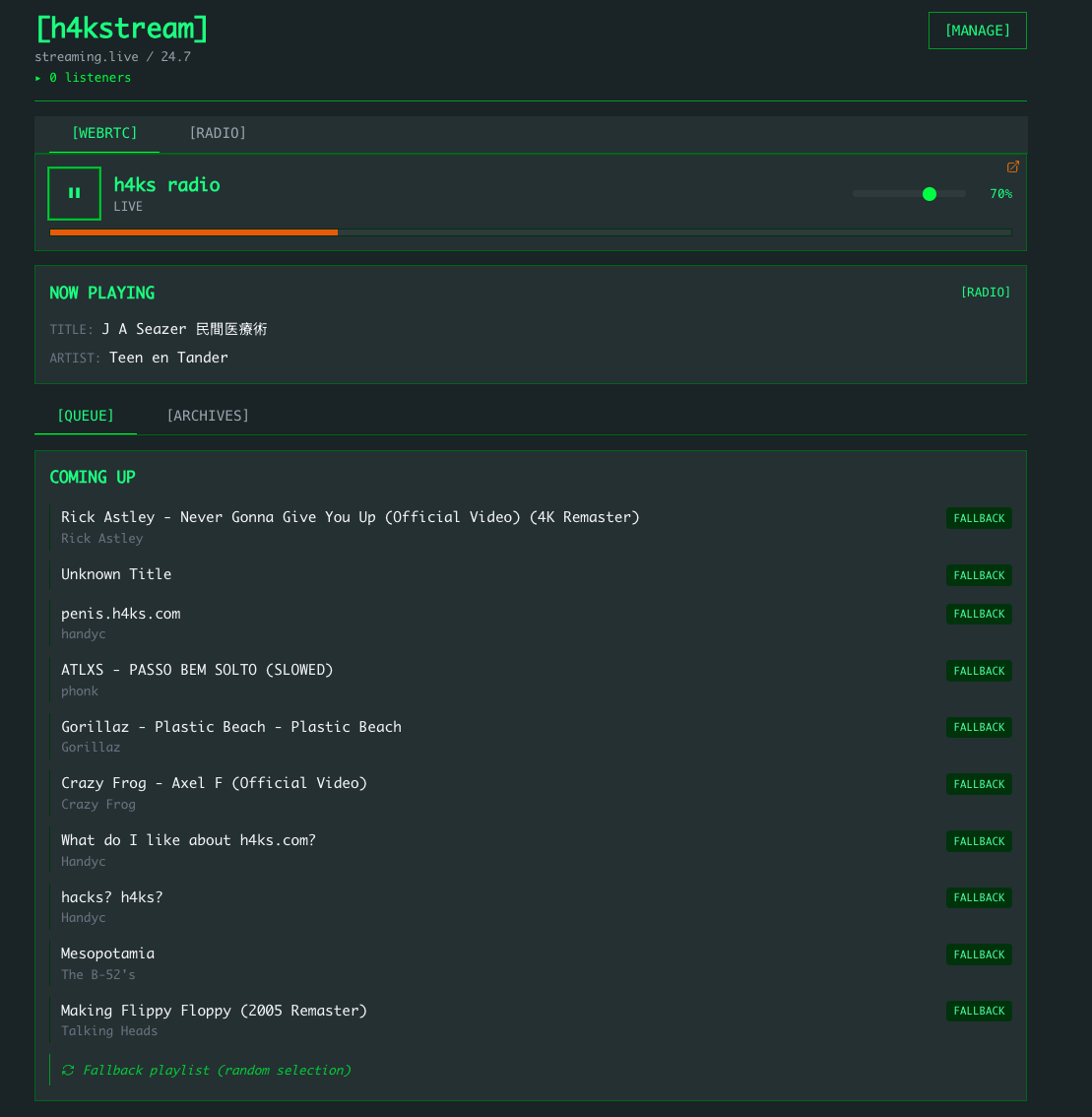1092x1117 pixels.
Task: Pause the h4ks radio stream
Action: [74, 193]
